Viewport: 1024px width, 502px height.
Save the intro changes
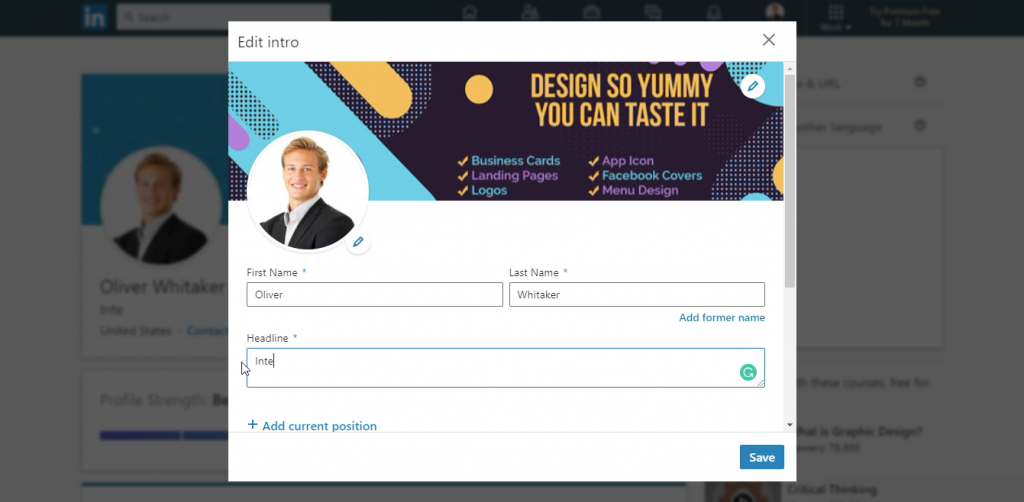[761, 457]
